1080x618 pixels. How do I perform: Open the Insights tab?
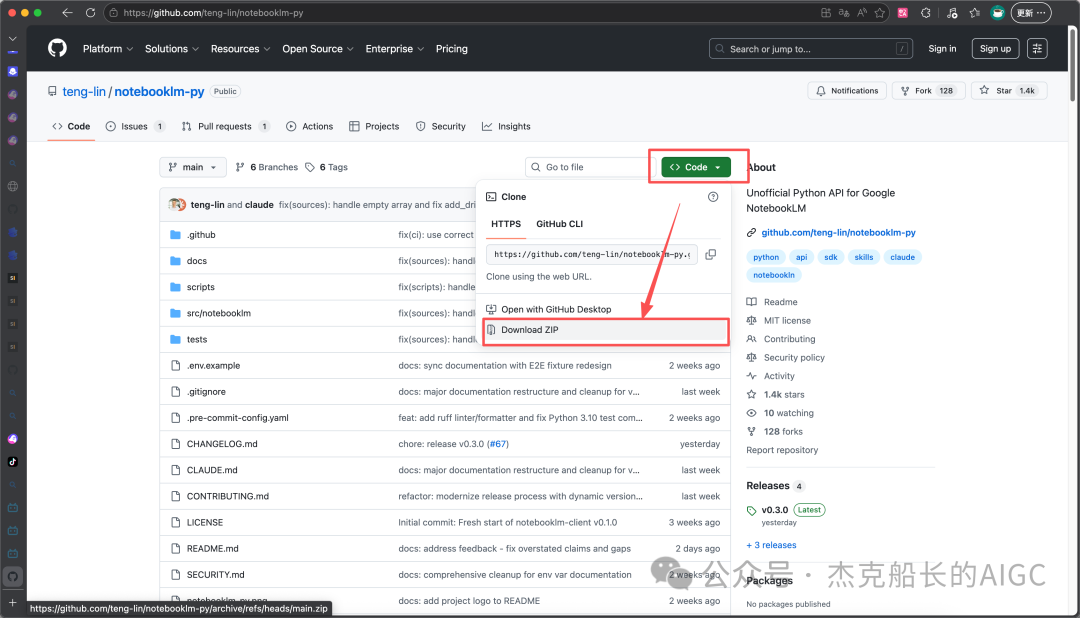tap(506, 127)
